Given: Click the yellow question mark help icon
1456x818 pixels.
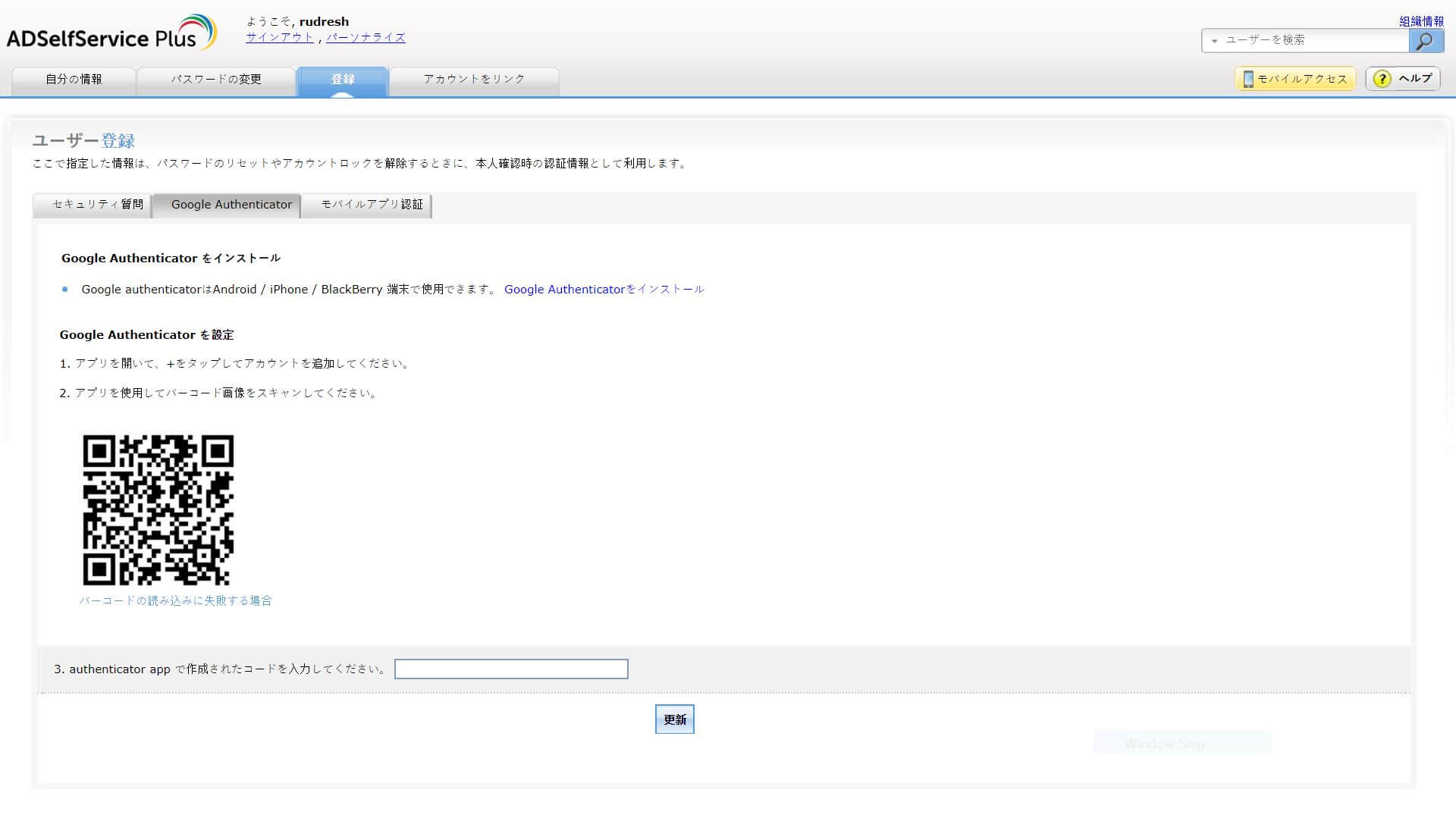Looking at the screenshot, I should click(1382, 79).
